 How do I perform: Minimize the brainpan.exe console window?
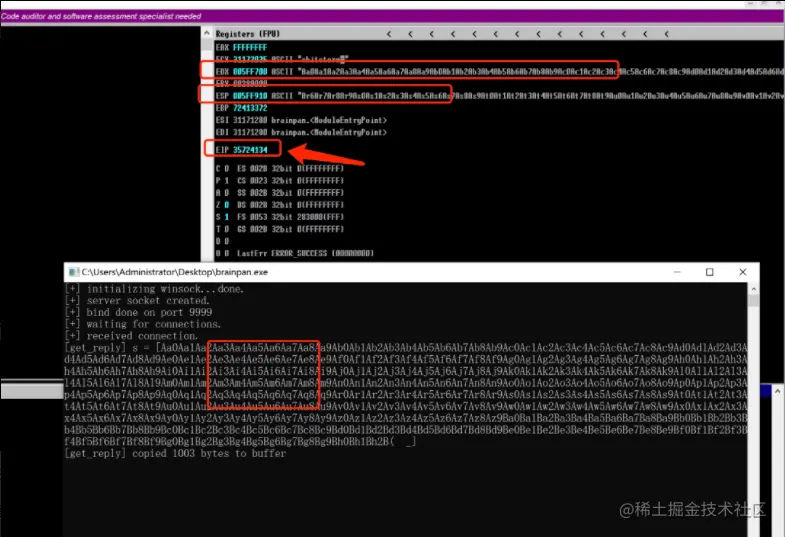677,272
